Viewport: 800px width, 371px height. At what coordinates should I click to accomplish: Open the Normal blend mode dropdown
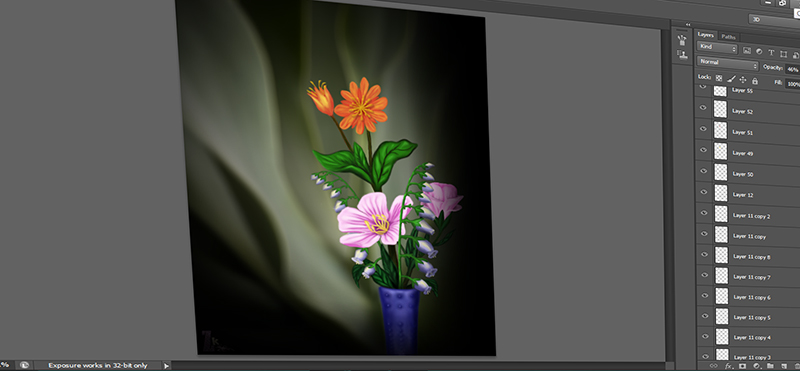pyautogui.click(x=728, y=63)
